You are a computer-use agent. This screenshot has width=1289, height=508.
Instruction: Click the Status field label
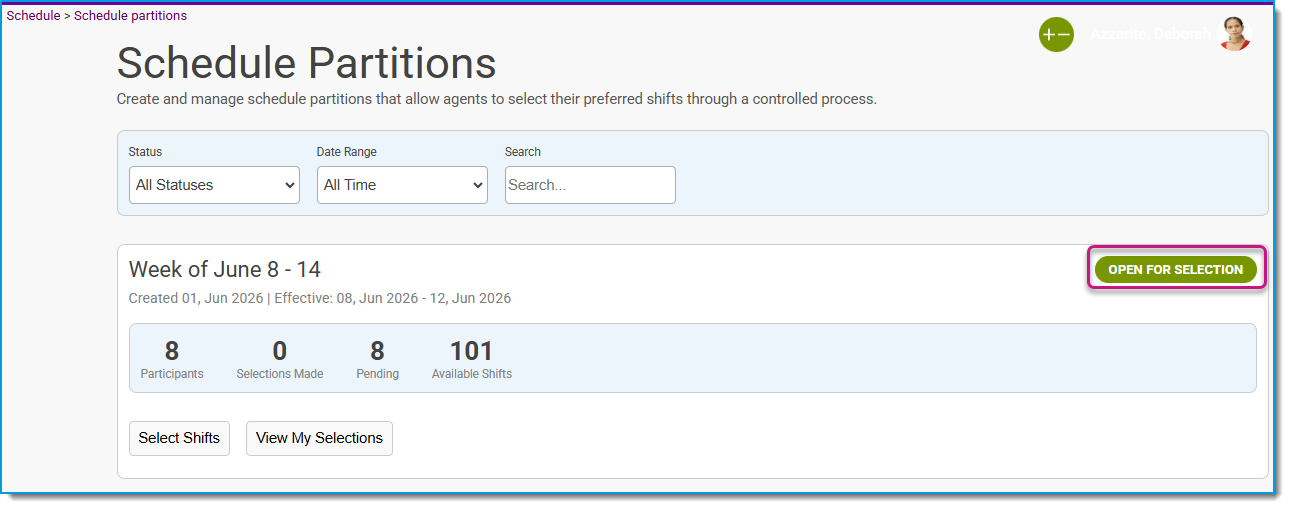145,152
